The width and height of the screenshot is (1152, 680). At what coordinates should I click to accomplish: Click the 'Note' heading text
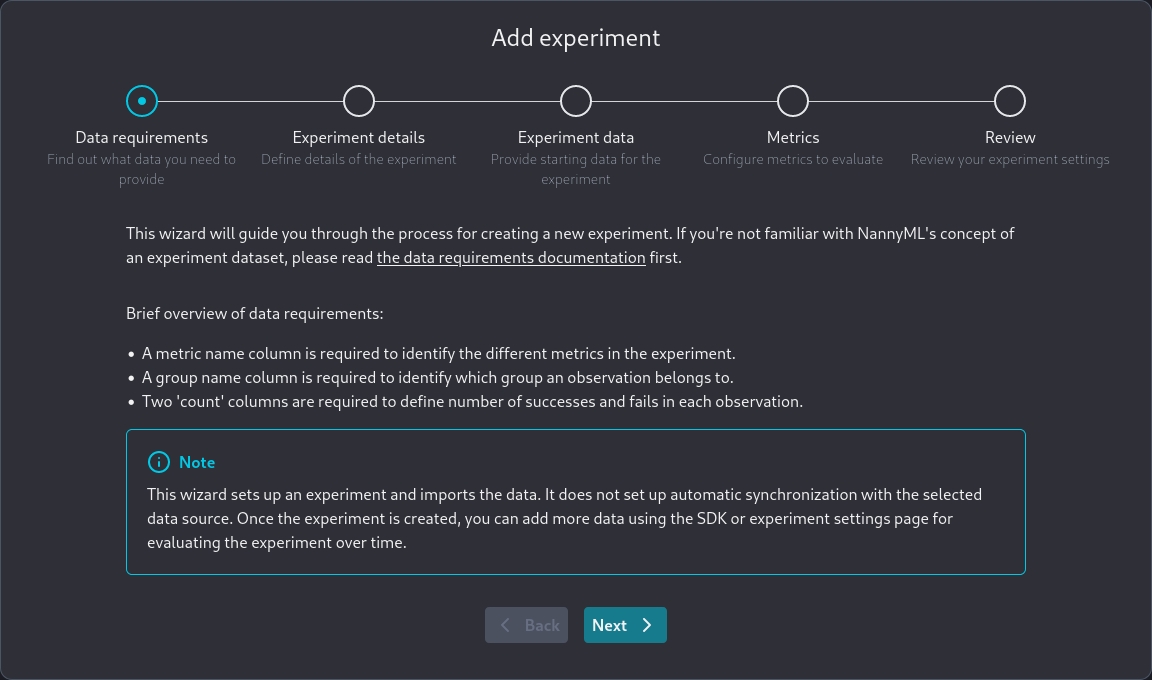[x=197, y=462]
